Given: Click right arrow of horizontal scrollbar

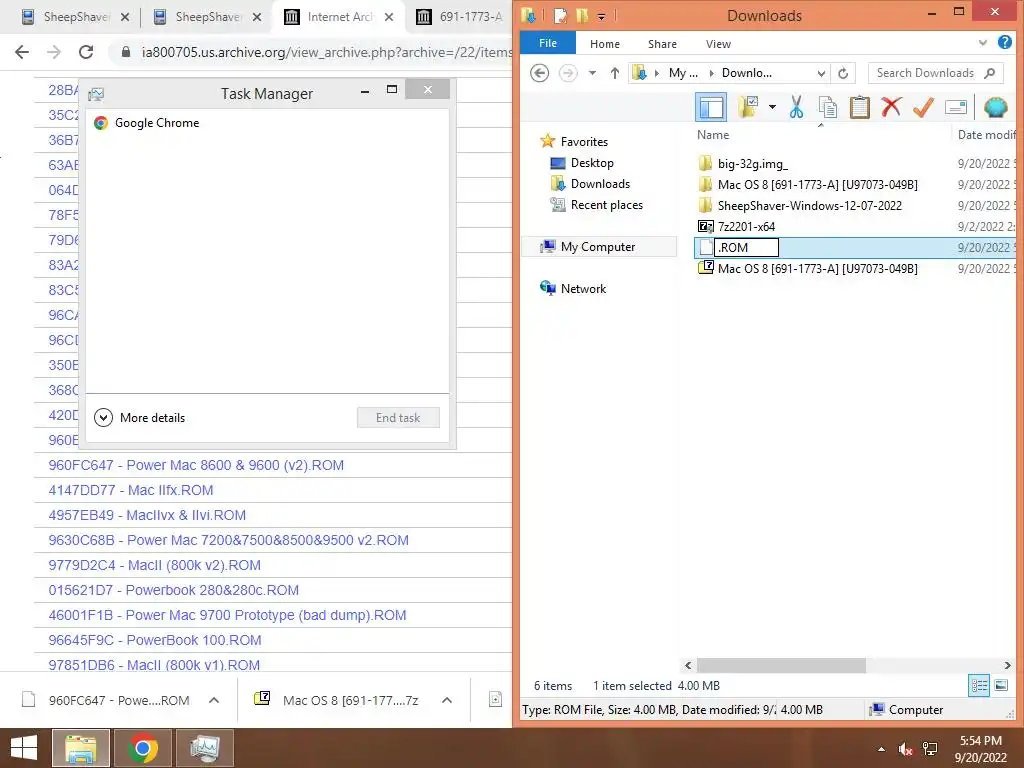Looking at the screenshot, I should tap(1007, 665).
